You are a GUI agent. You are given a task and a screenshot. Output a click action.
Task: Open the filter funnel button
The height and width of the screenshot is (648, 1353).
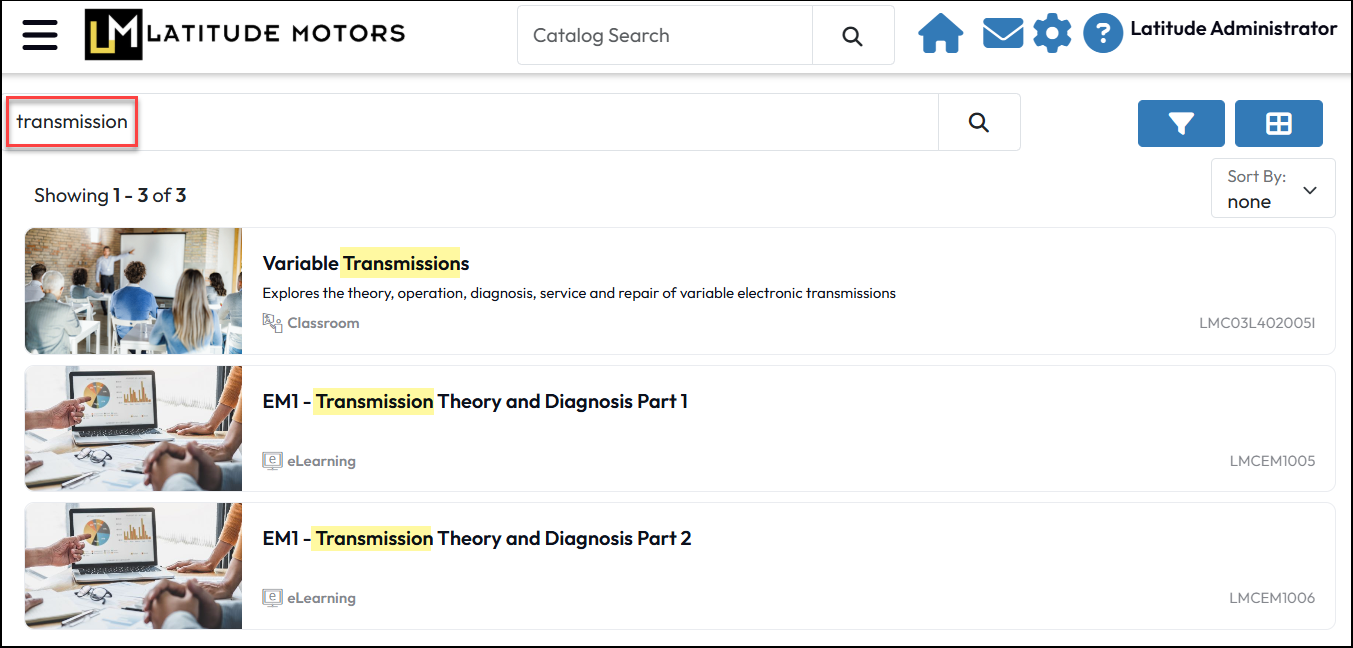tap(1181, 124)
